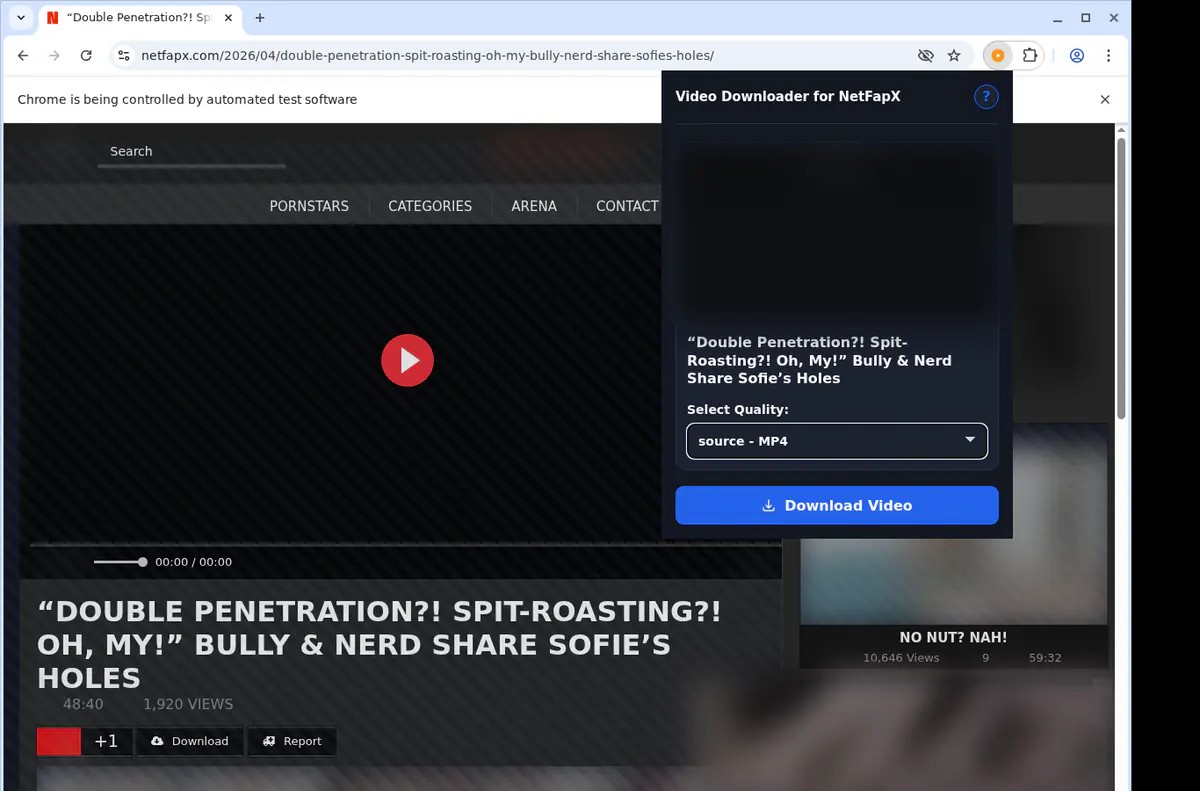Open the ARENA menu item
Viewport: 1200px width, 791px height.
(x=534, y=206)
